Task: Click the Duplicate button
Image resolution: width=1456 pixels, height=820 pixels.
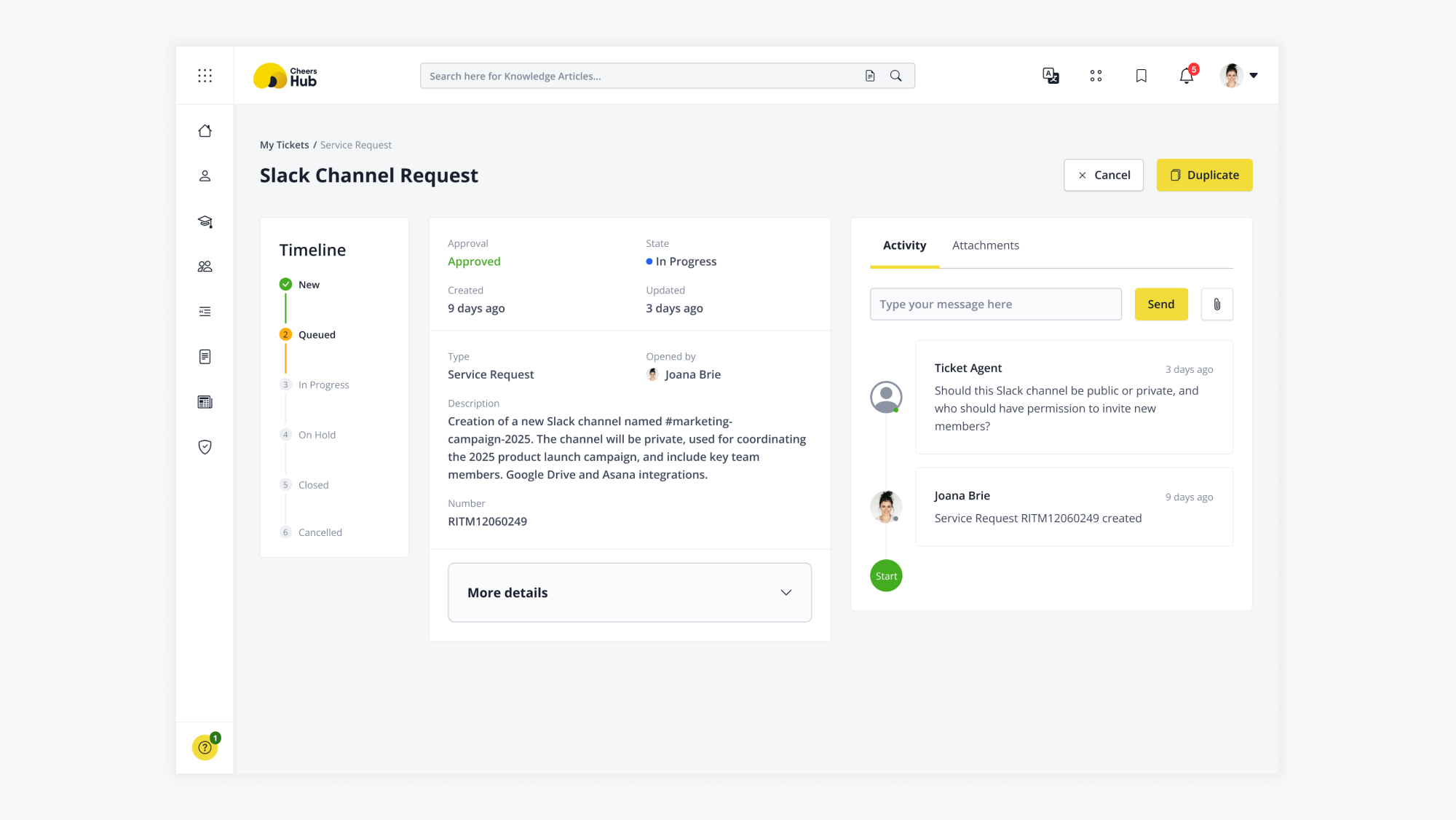Action: (x=1204, y=176)
